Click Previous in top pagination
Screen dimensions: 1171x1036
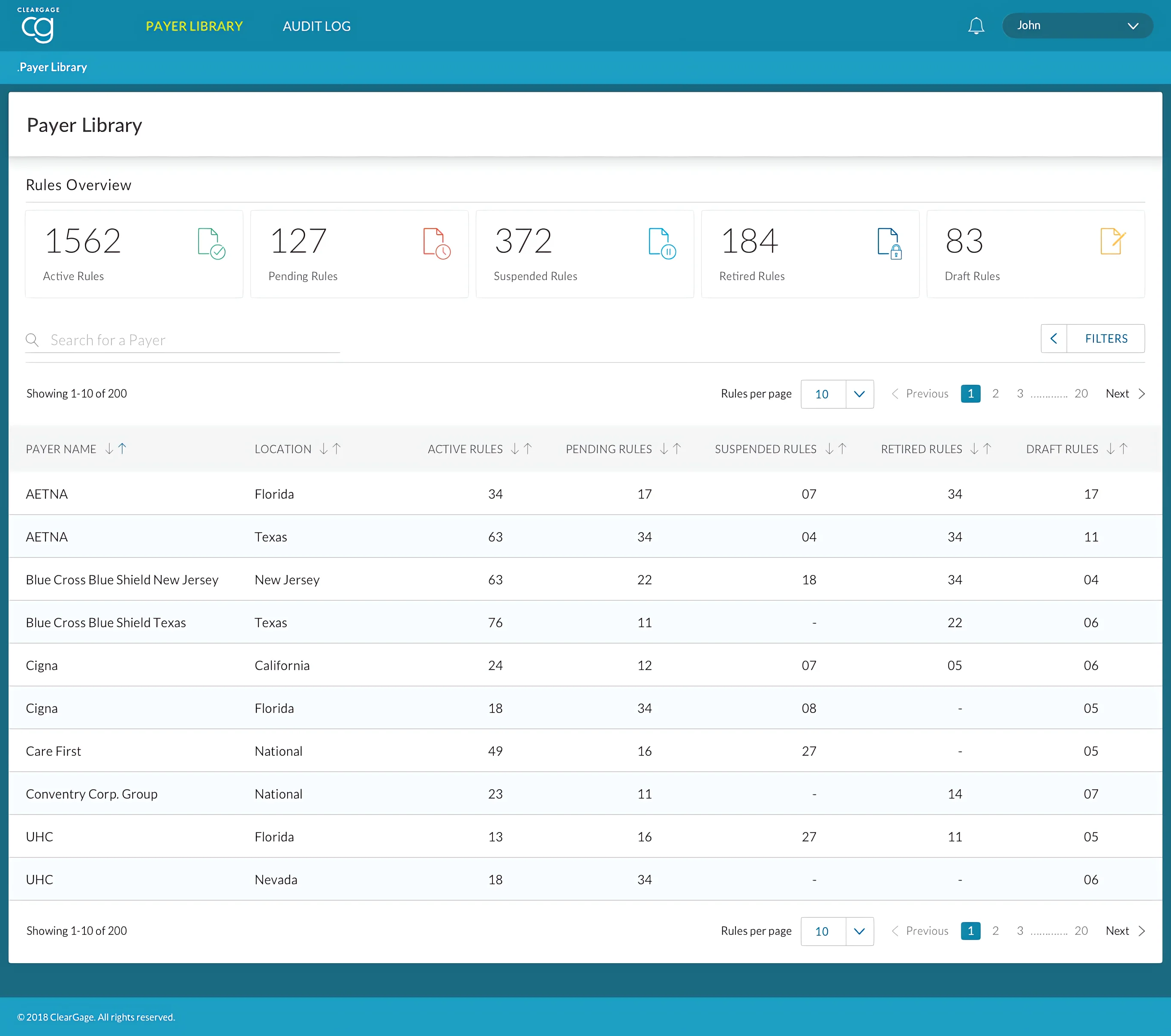(920, 393)
